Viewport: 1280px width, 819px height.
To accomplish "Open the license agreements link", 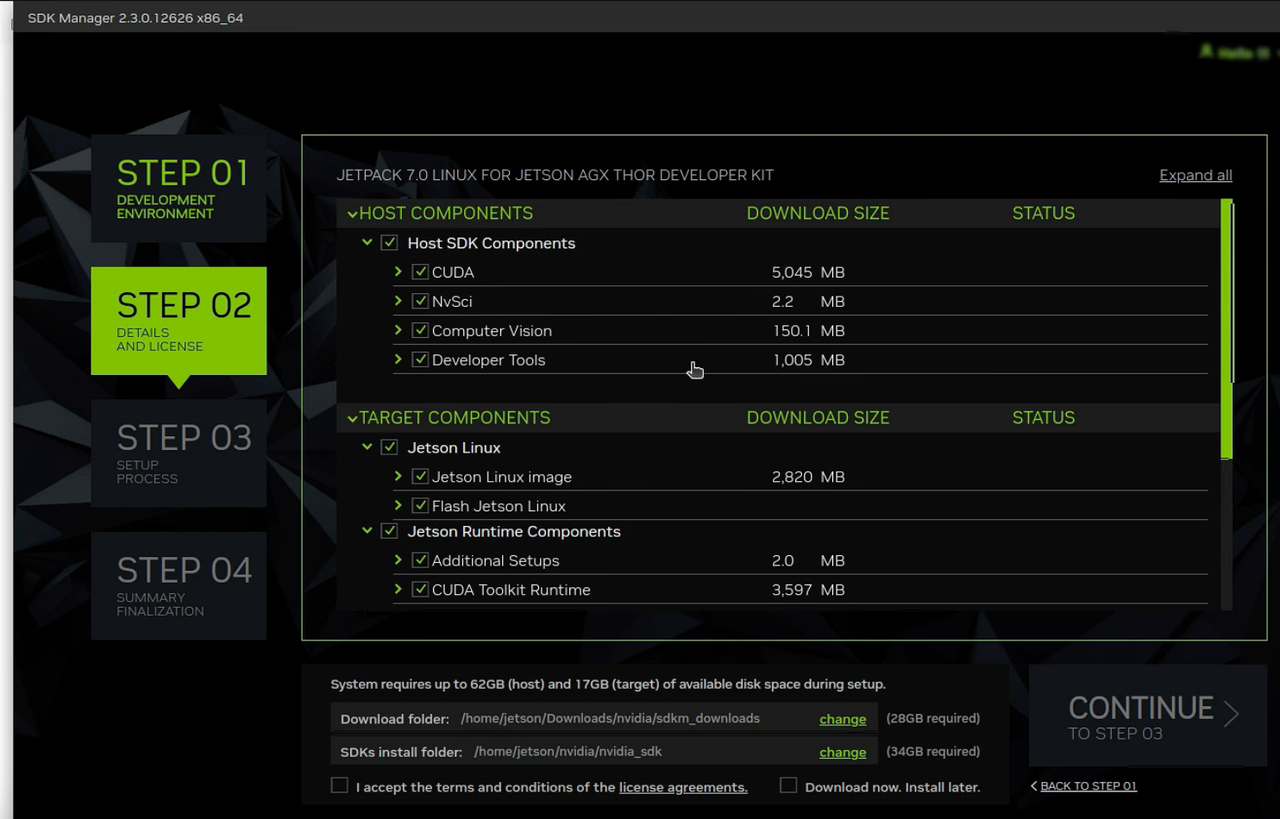I will pyautogui.click(x=683, y=787).
